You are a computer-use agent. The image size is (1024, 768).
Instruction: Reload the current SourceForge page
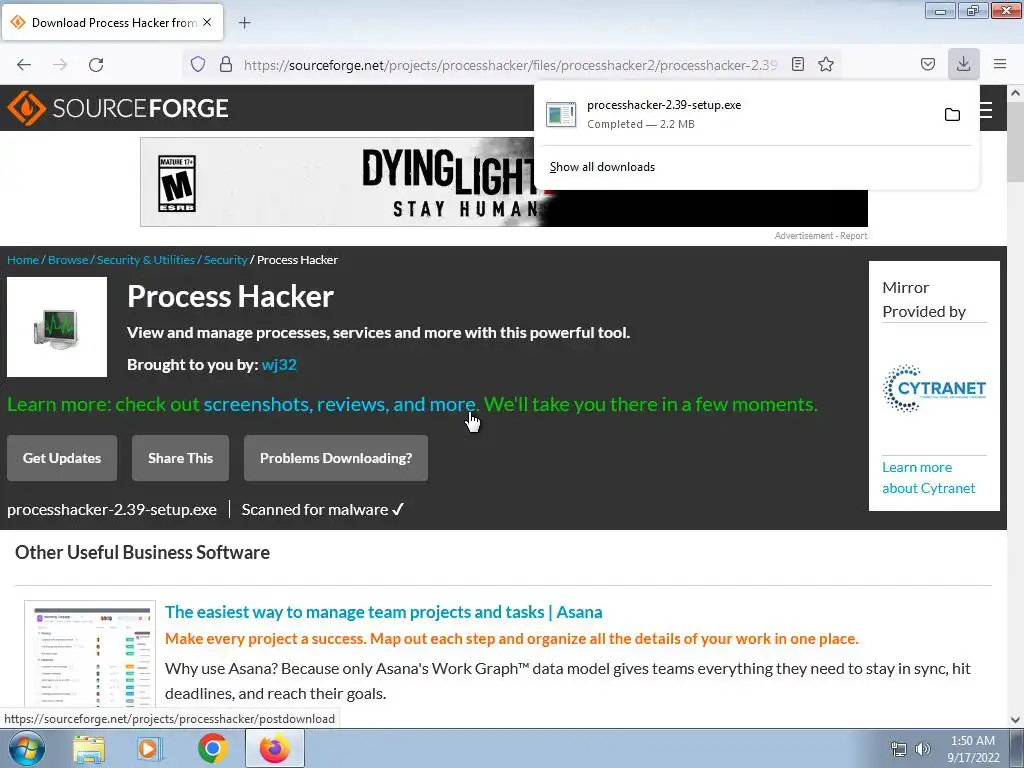(96, 64)
